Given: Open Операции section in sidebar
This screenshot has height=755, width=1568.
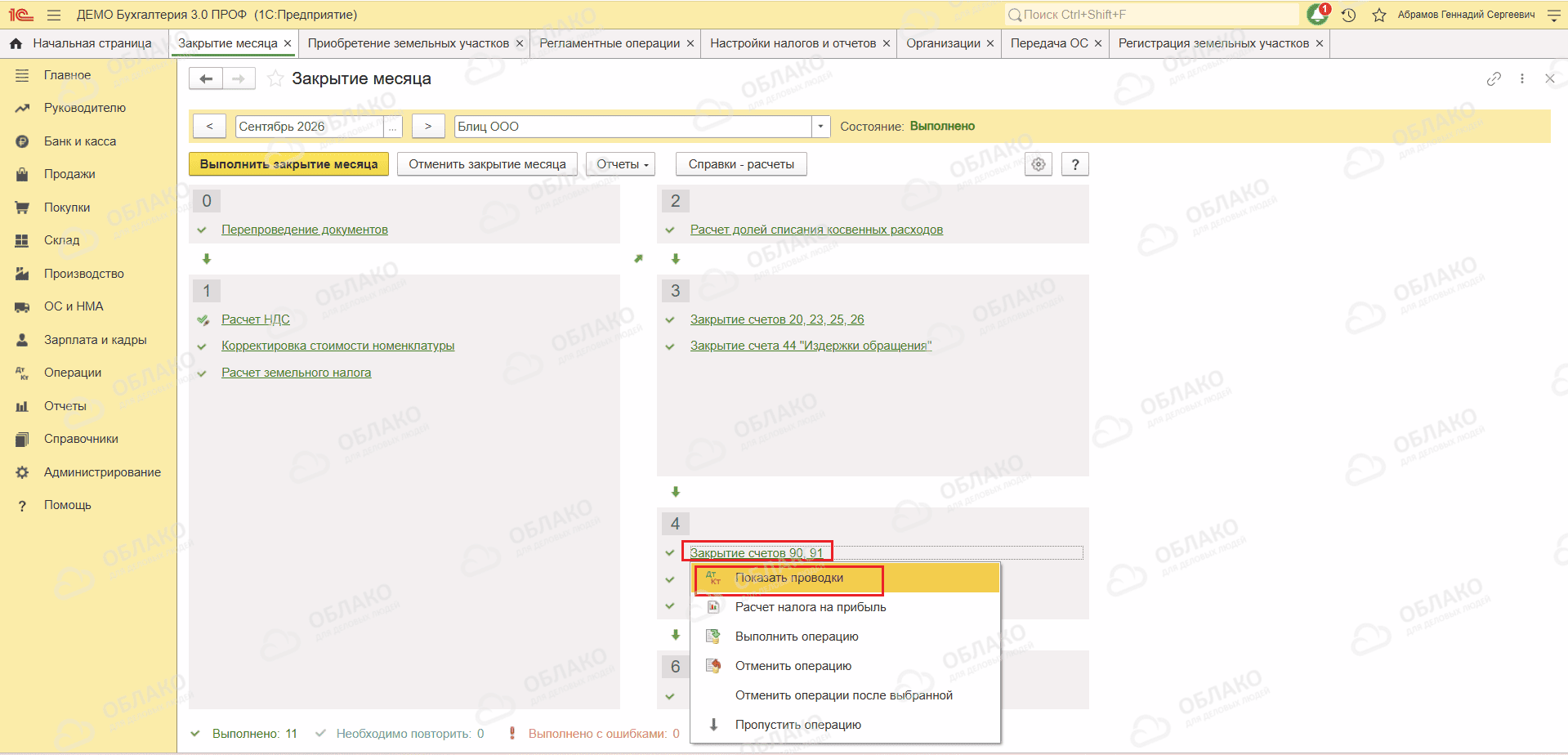Looking at the screenshot, I should point(73,373).
